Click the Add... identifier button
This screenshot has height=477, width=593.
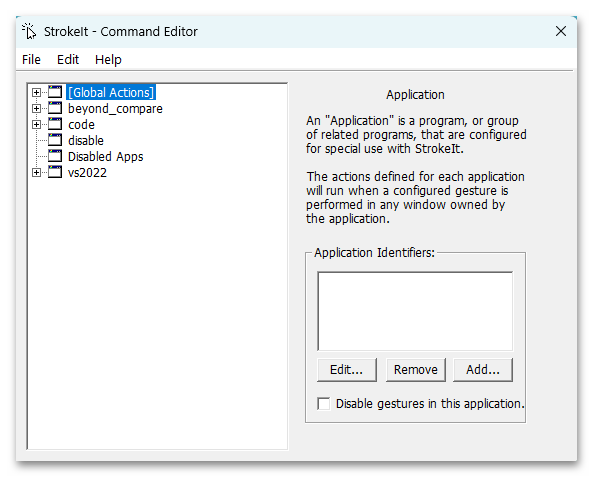pos(483,370)
